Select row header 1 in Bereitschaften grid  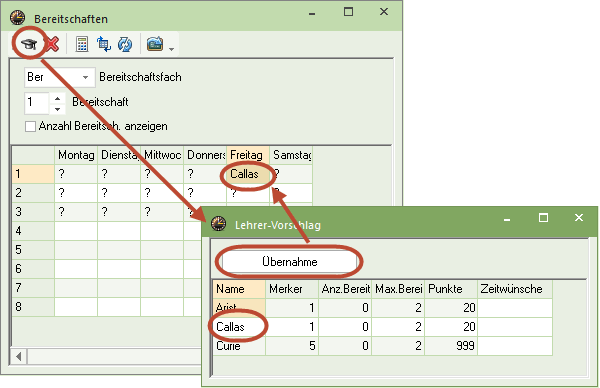(x=33, y=174)
